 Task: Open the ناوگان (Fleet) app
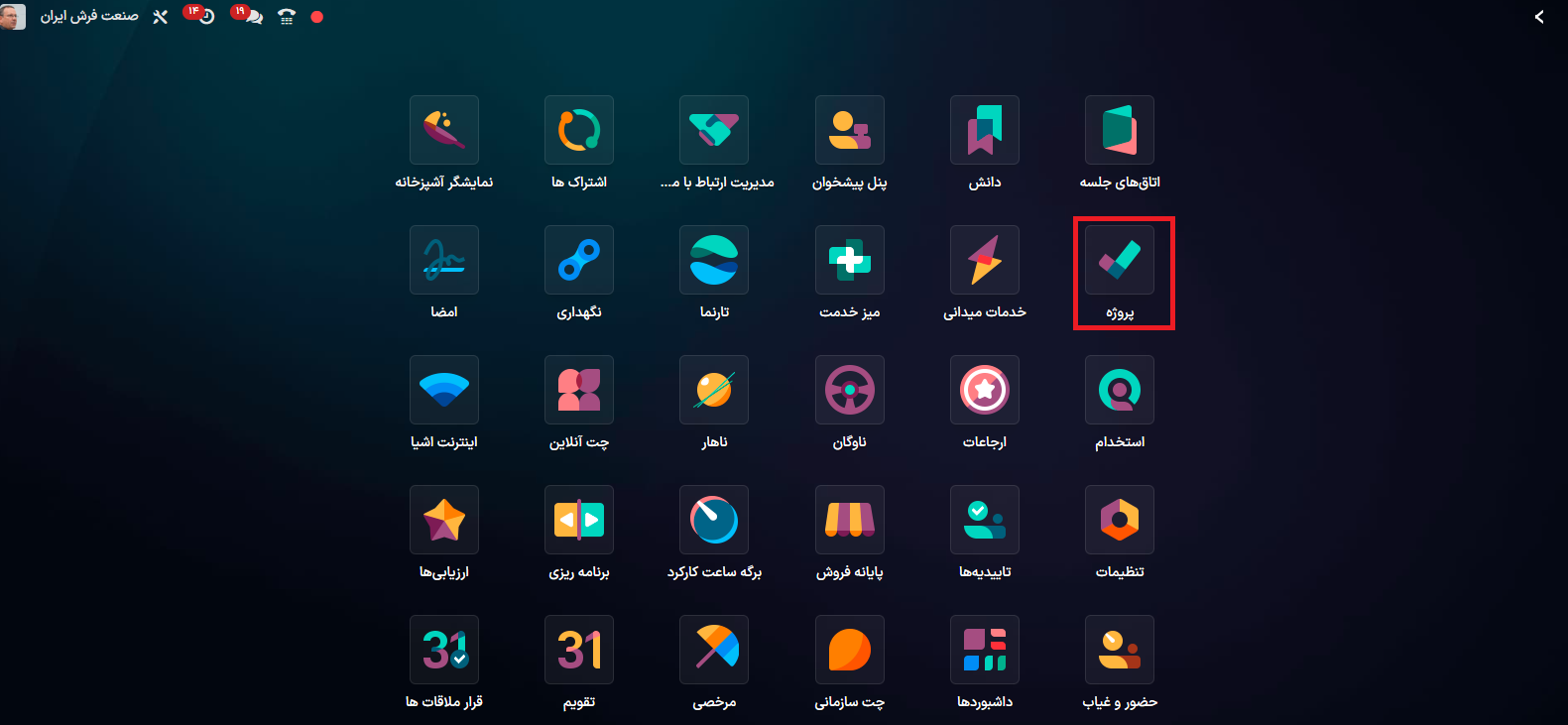coord(849,390)
